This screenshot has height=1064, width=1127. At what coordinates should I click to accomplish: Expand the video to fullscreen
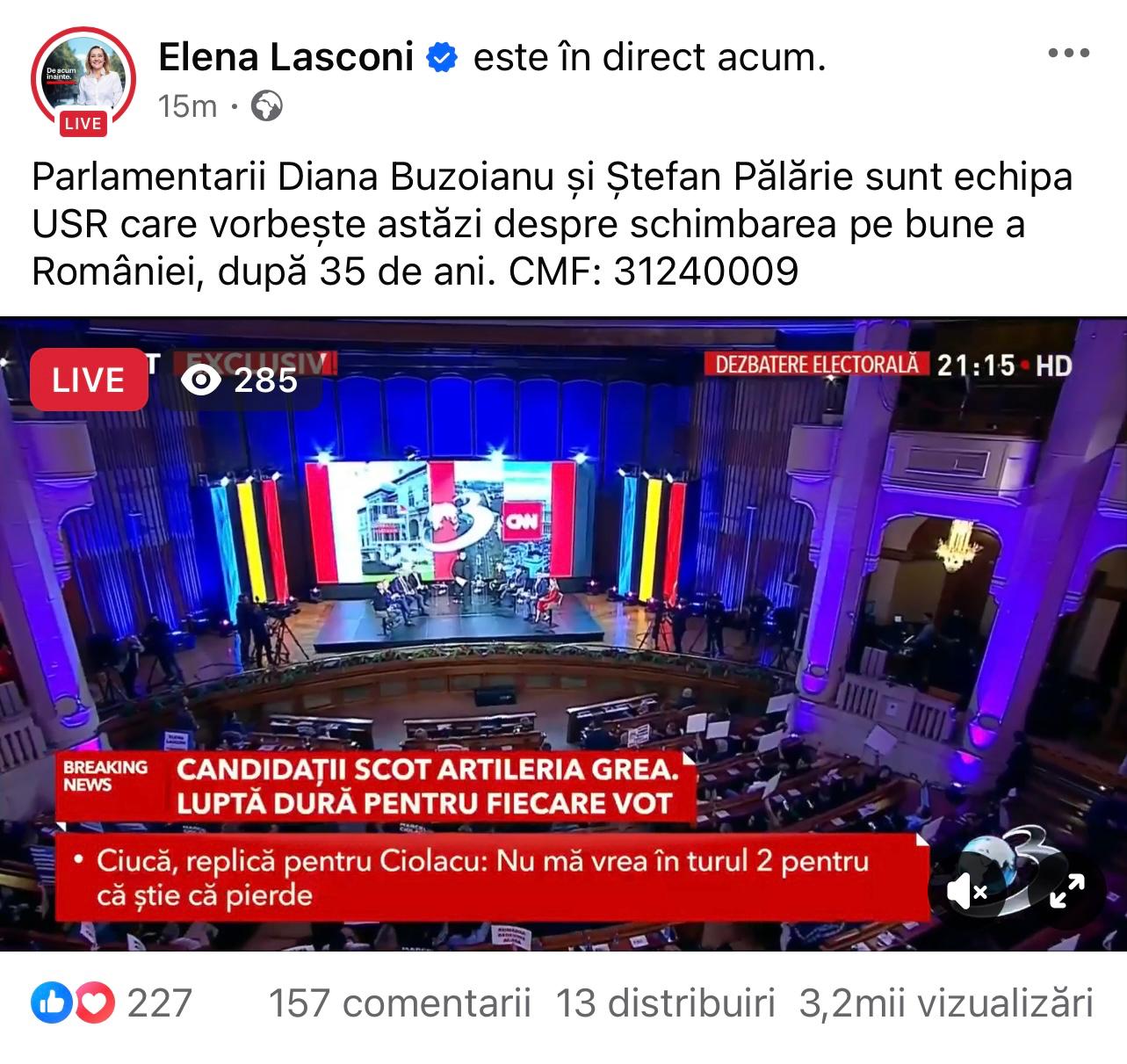[x=1067, y=891]
